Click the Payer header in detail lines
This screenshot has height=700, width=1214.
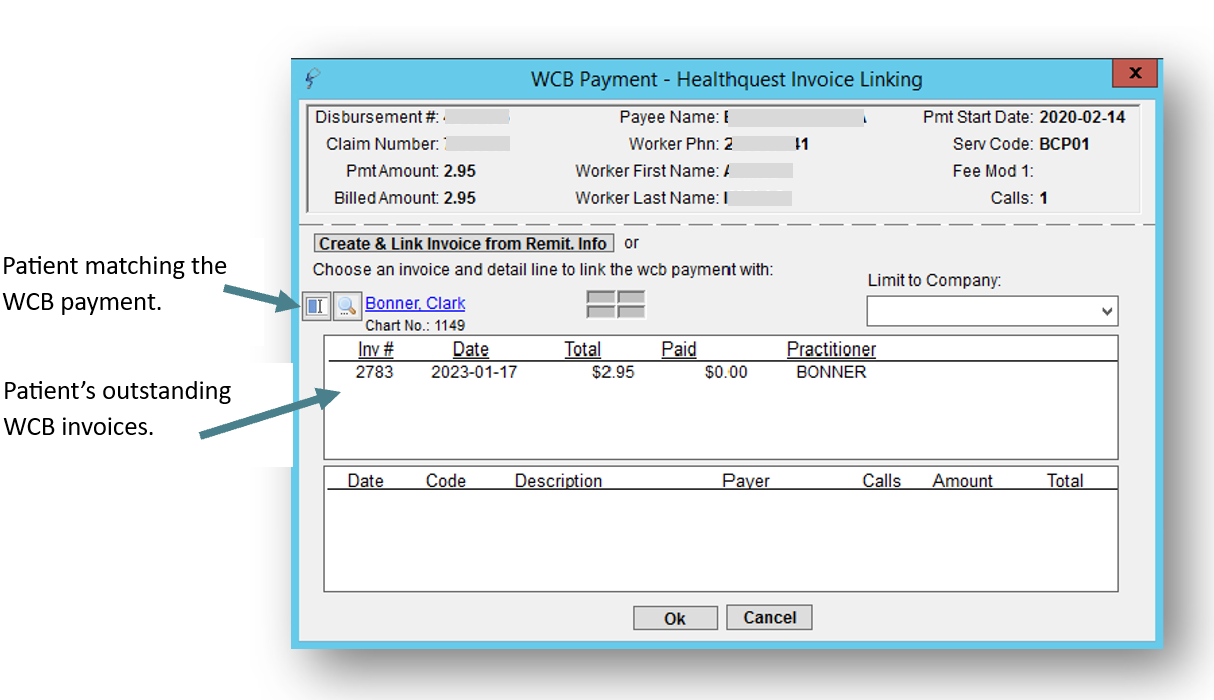746,481
